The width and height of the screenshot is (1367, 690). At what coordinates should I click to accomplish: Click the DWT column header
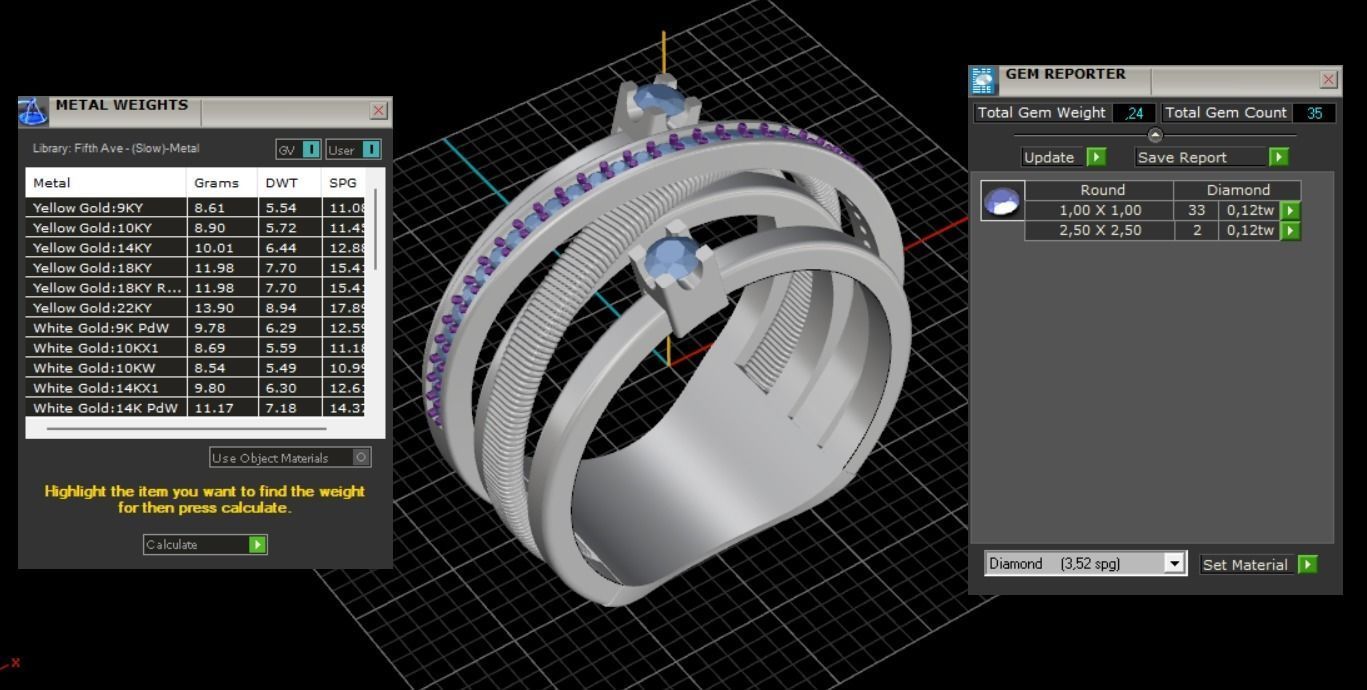289,183
